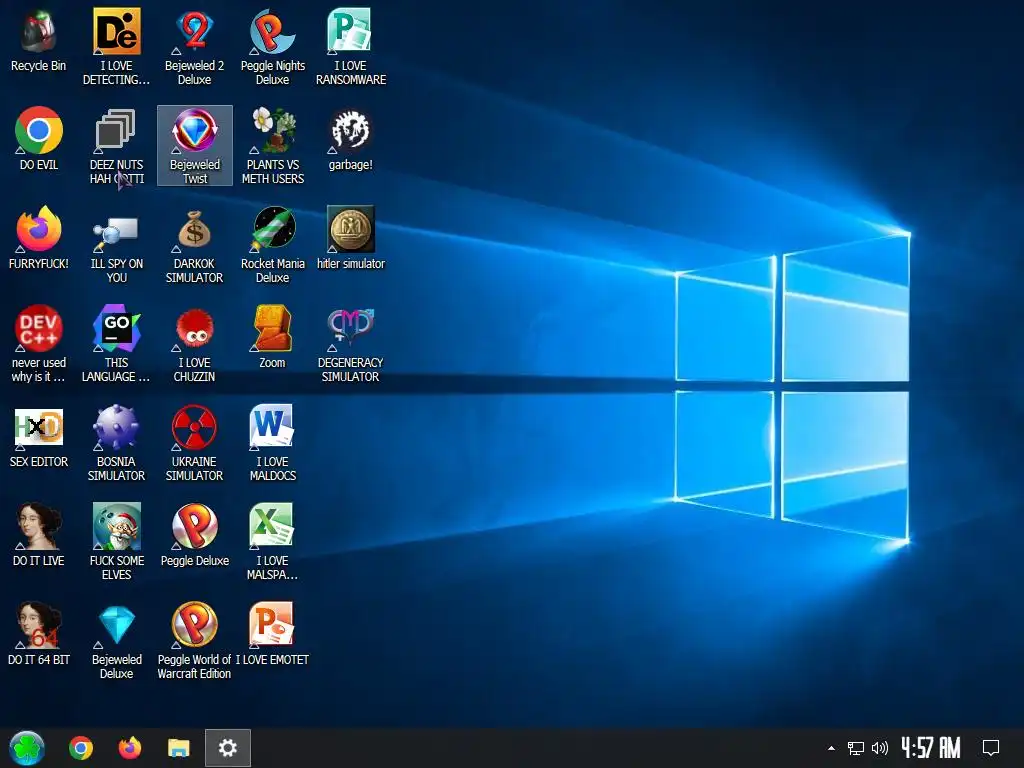This screenshot has height=768, width=1024.
Task: Open the DEGENERACY SIMULATOR shortcut
Action: tap(351, 344)
